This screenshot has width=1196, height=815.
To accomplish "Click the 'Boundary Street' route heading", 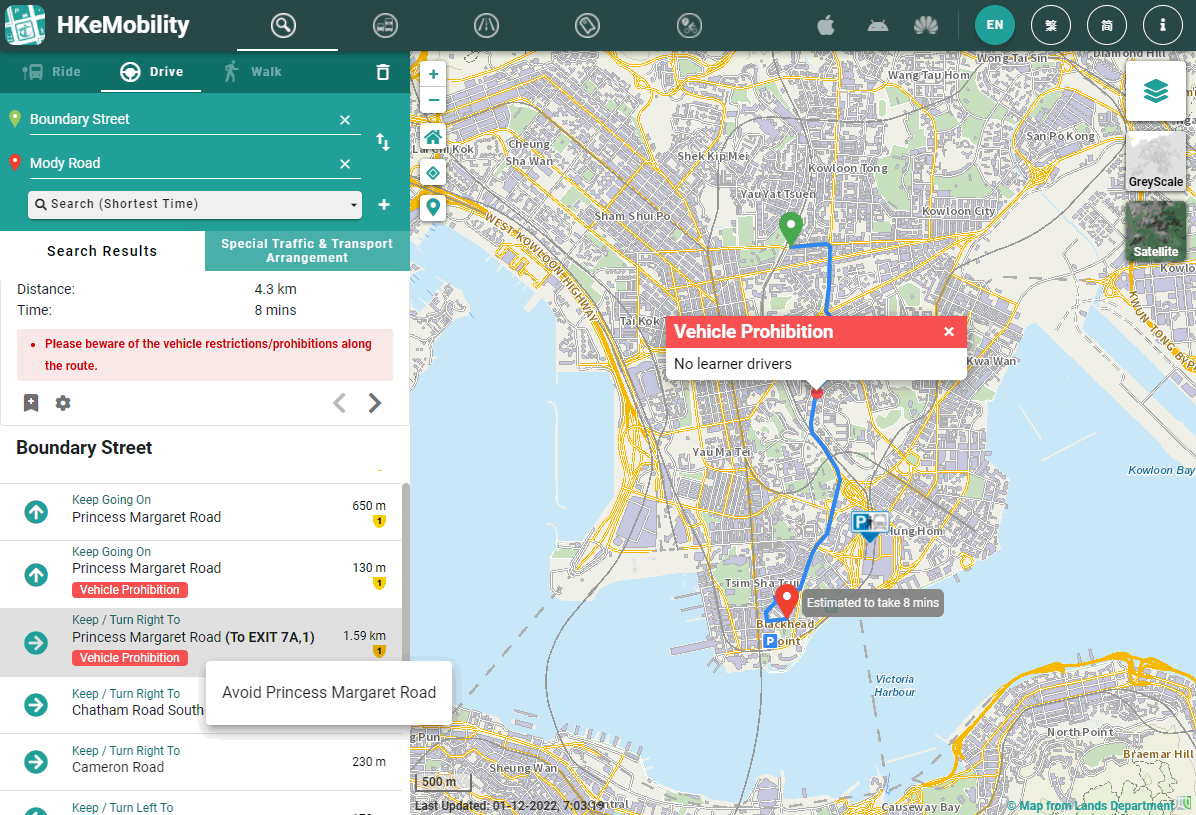I will 84,448.
